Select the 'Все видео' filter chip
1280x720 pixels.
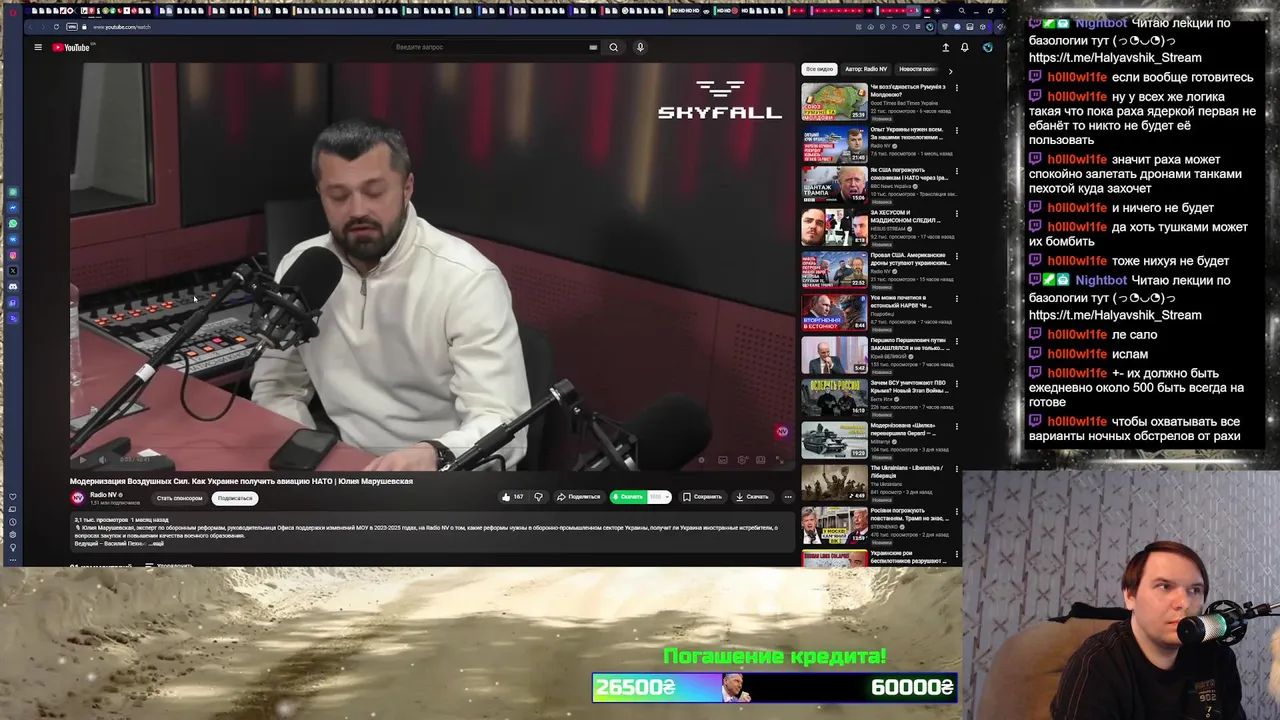(x=819, y=69)
